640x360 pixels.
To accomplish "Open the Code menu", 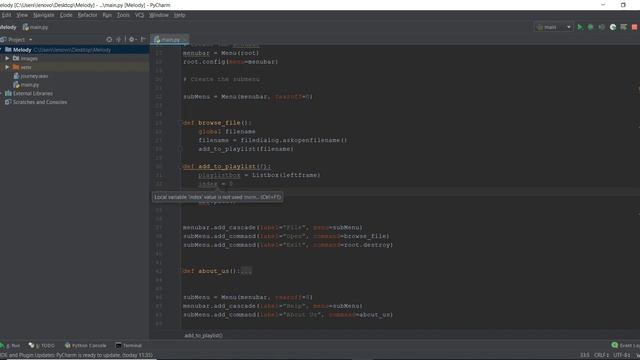I will coord(66,15).
